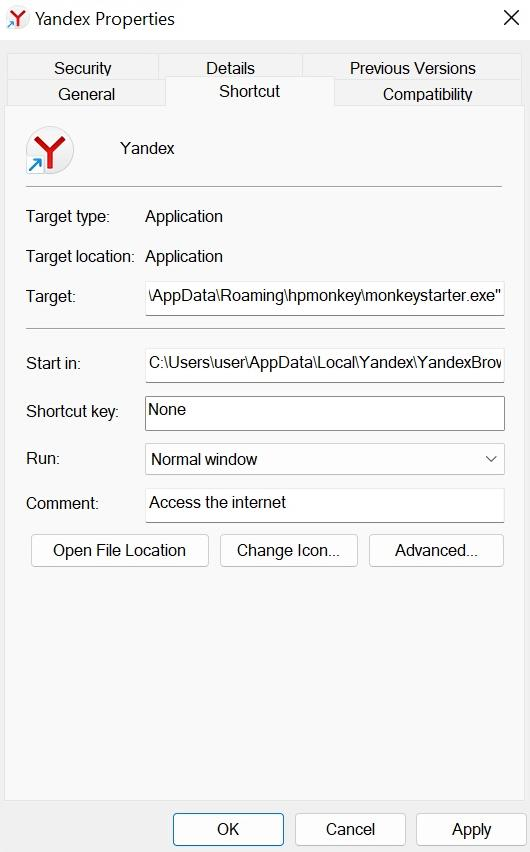This screenshot has height=852, width=530.
Task: Confirm changes with the OK button
Action: pos(228,829)
